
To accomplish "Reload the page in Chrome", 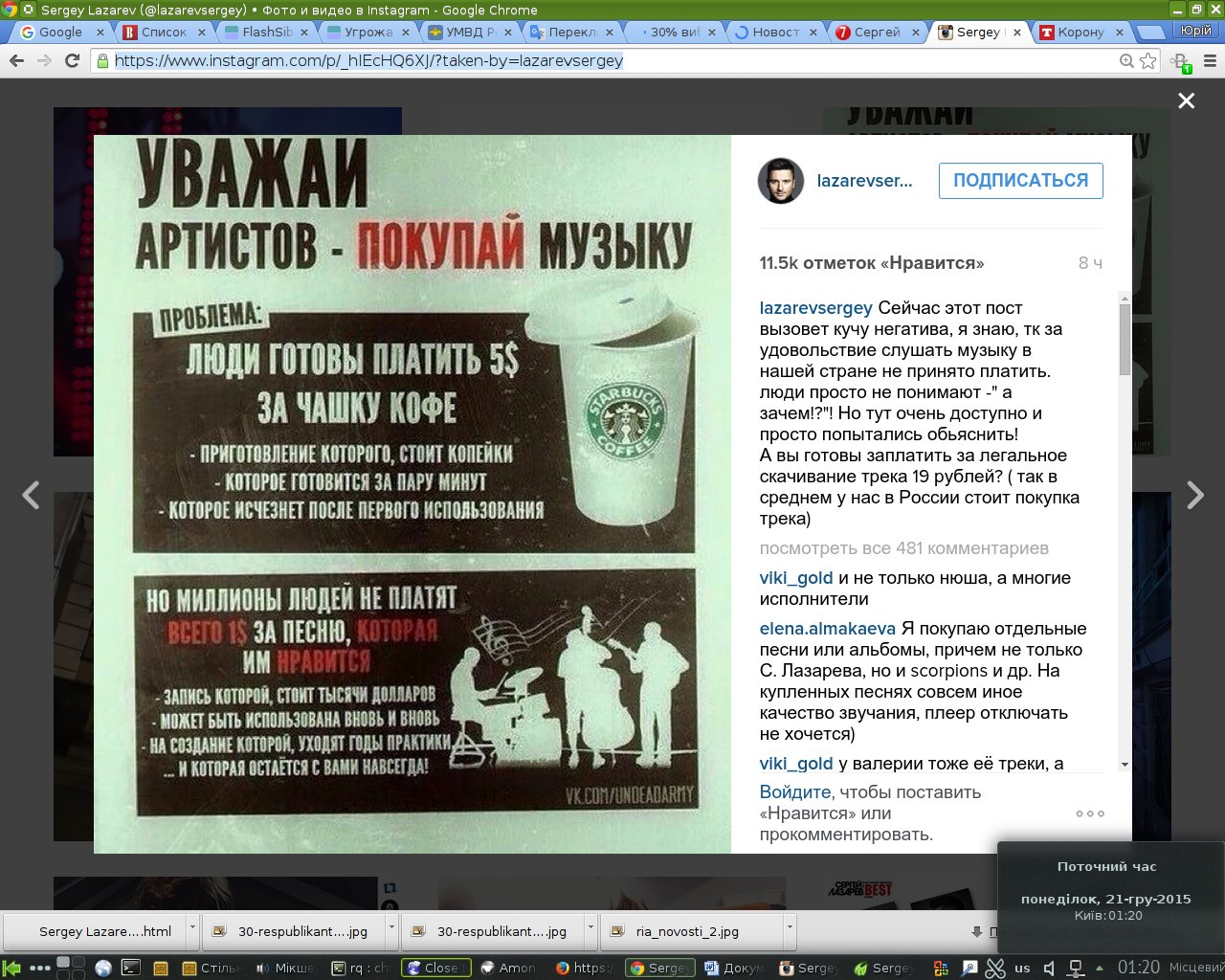I will coord(72,61).
